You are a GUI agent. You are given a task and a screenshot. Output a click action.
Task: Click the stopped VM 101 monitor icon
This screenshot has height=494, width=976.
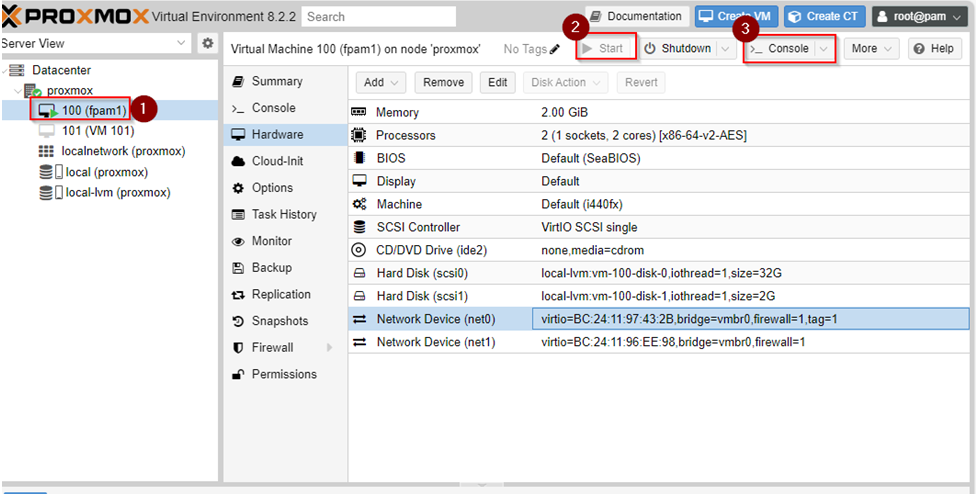[x=47, y=131]
